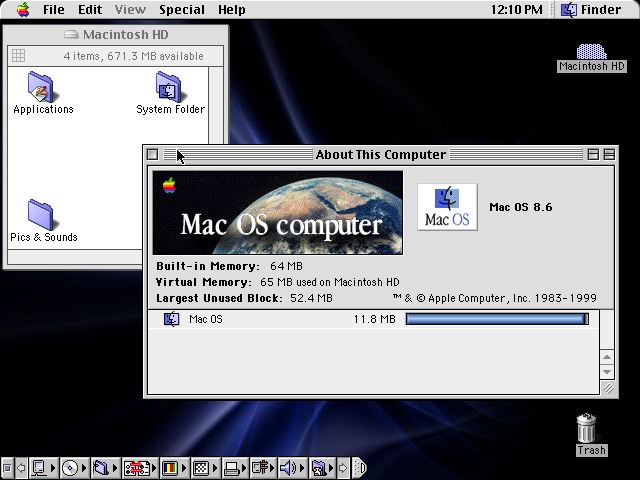Open the Help menu
Image resolution: width=640 pixels, height=480 pixels.
click(231, 9)
